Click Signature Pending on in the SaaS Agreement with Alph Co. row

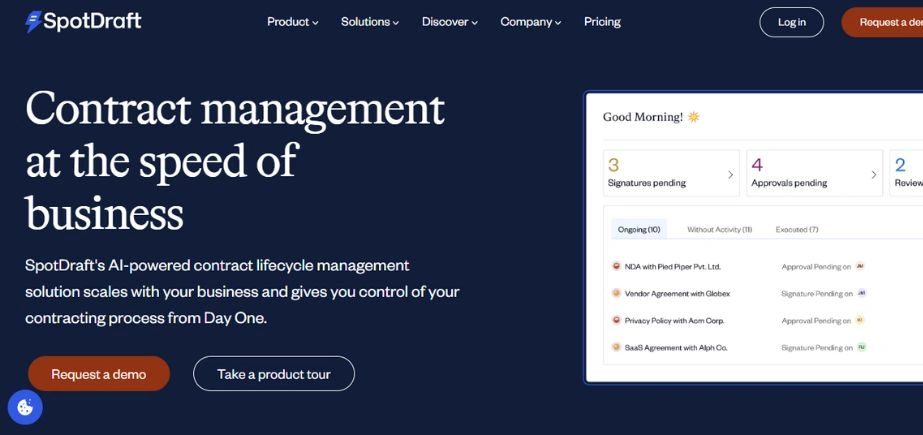816,348
